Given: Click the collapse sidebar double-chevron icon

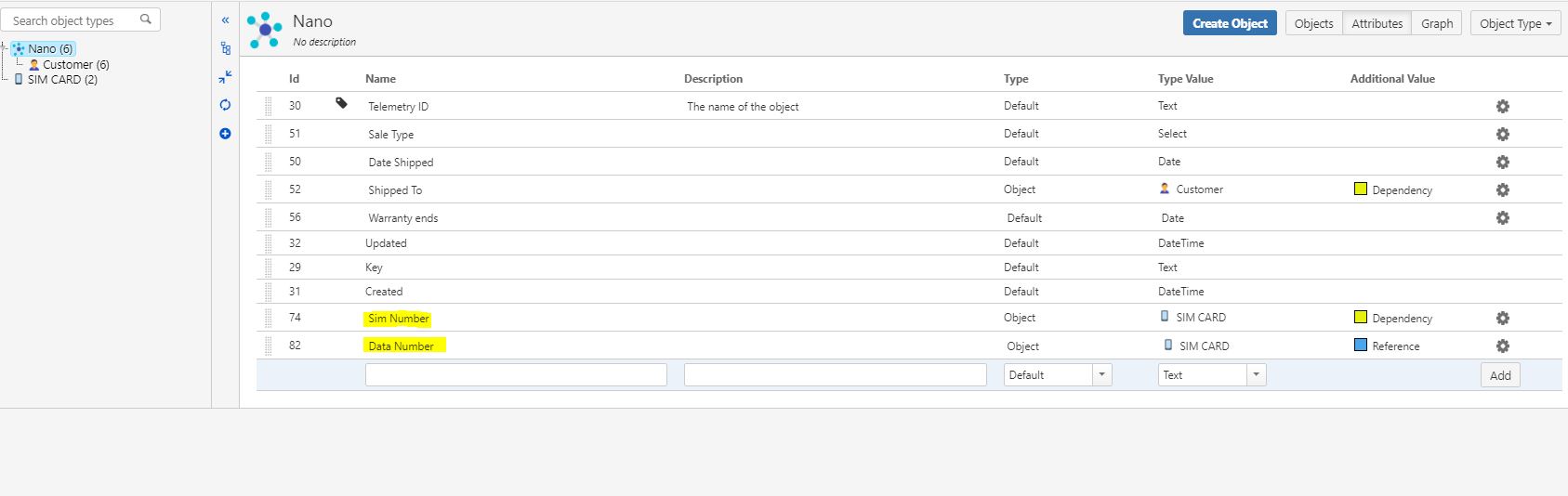Looking at the screenshot, I should [x=225, y=20].
